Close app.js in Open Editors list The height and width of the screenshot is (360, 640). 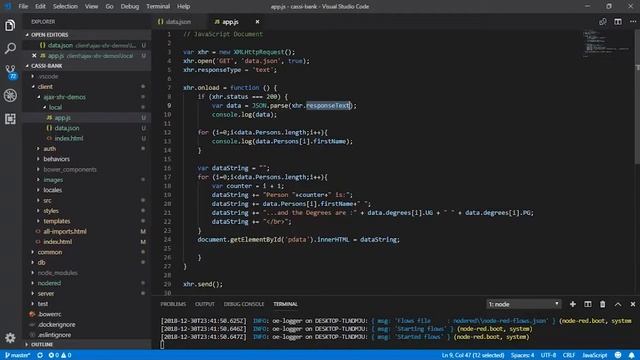tap(34, 56)
